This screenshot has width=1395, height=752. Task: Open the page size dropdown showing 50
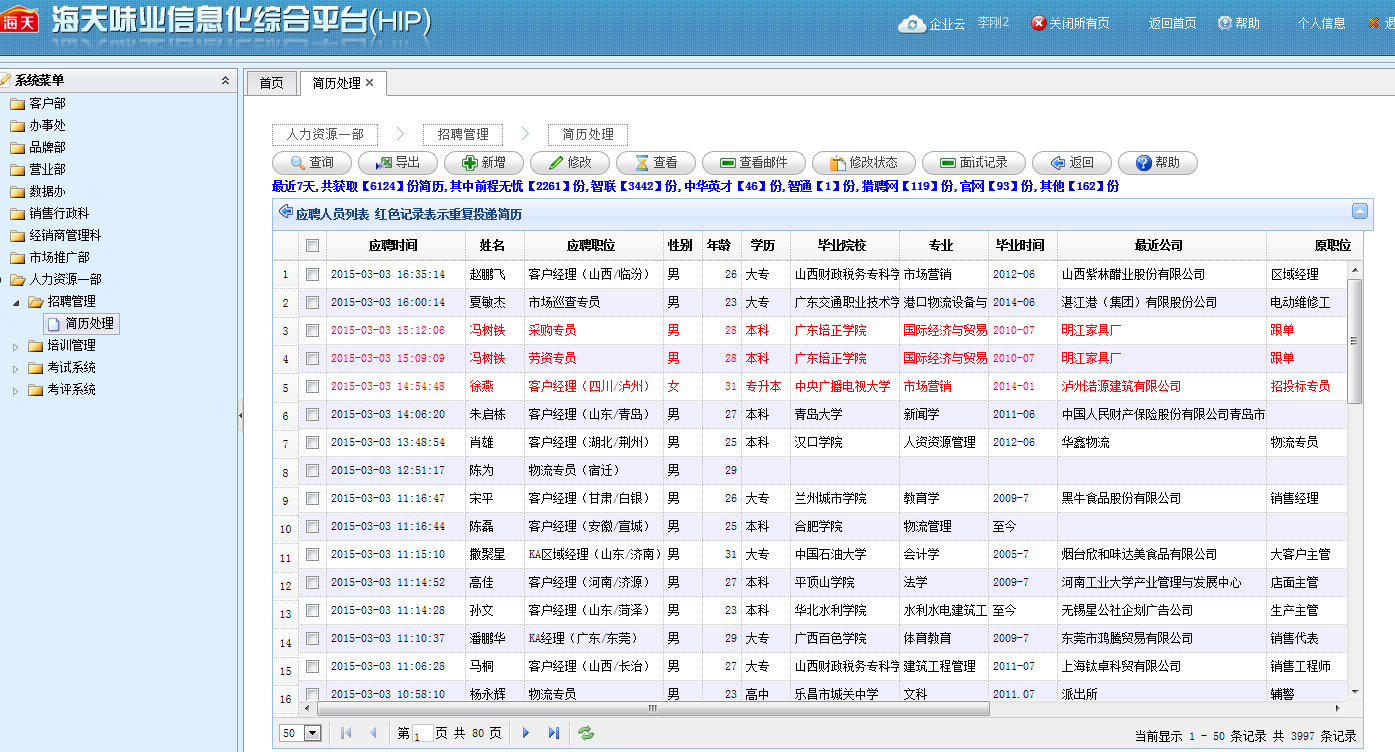pos(301,733)
